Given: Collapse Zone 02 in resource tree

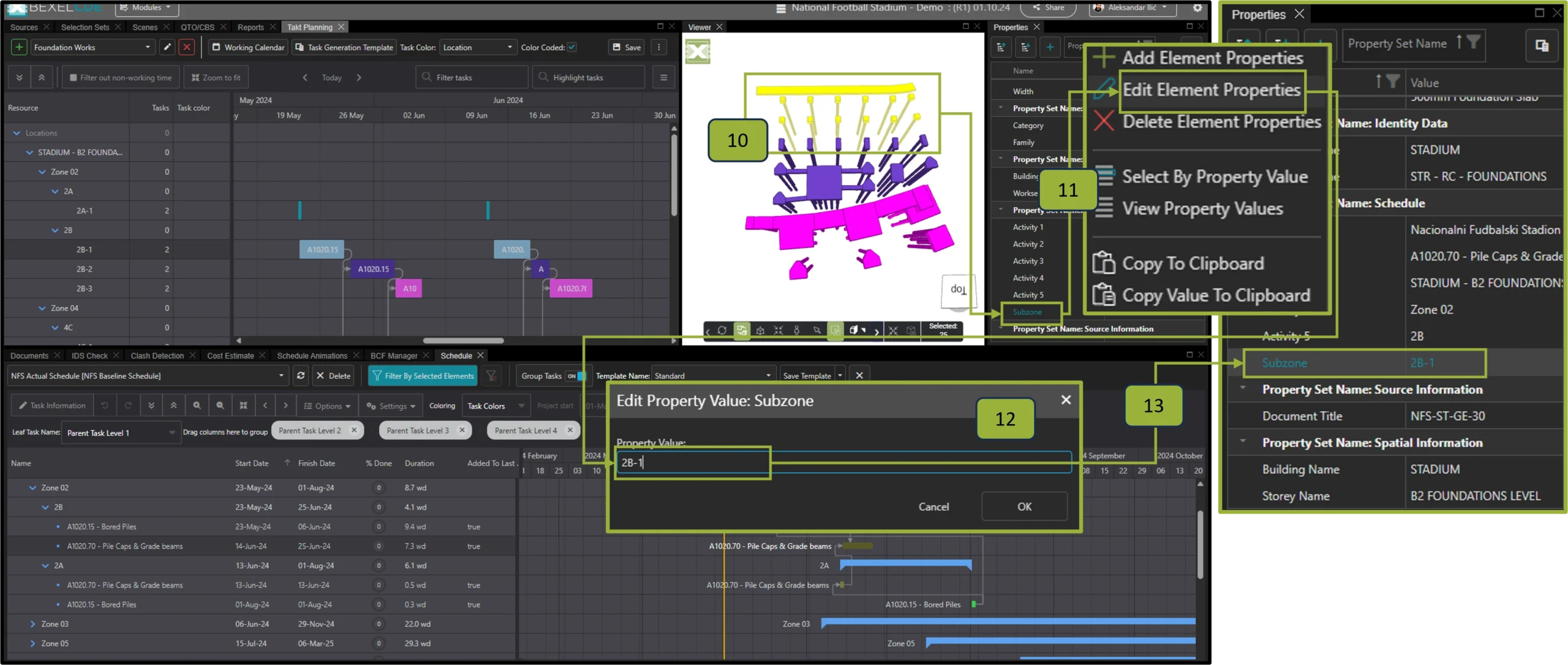Looking at the screenshot, I should click(42, 172).
